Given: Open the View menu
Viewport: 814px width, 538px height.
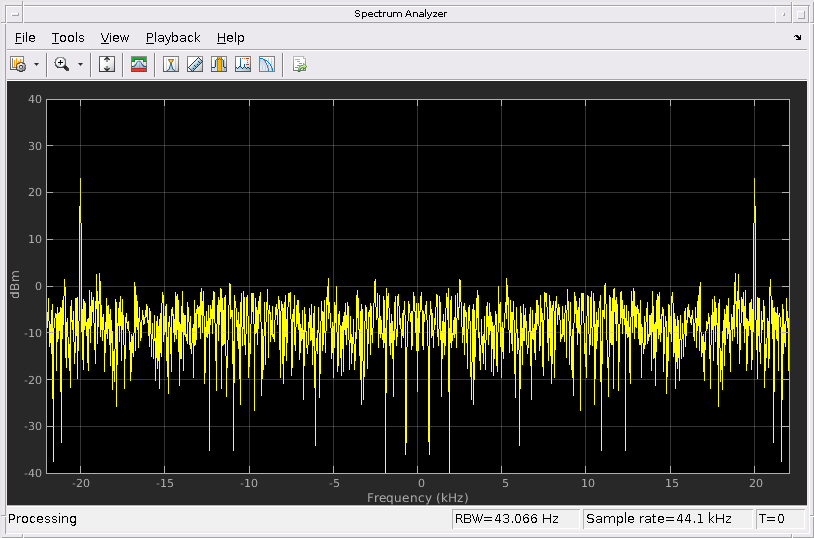Looking at the screenshot, I should click(x=115, y=38).
